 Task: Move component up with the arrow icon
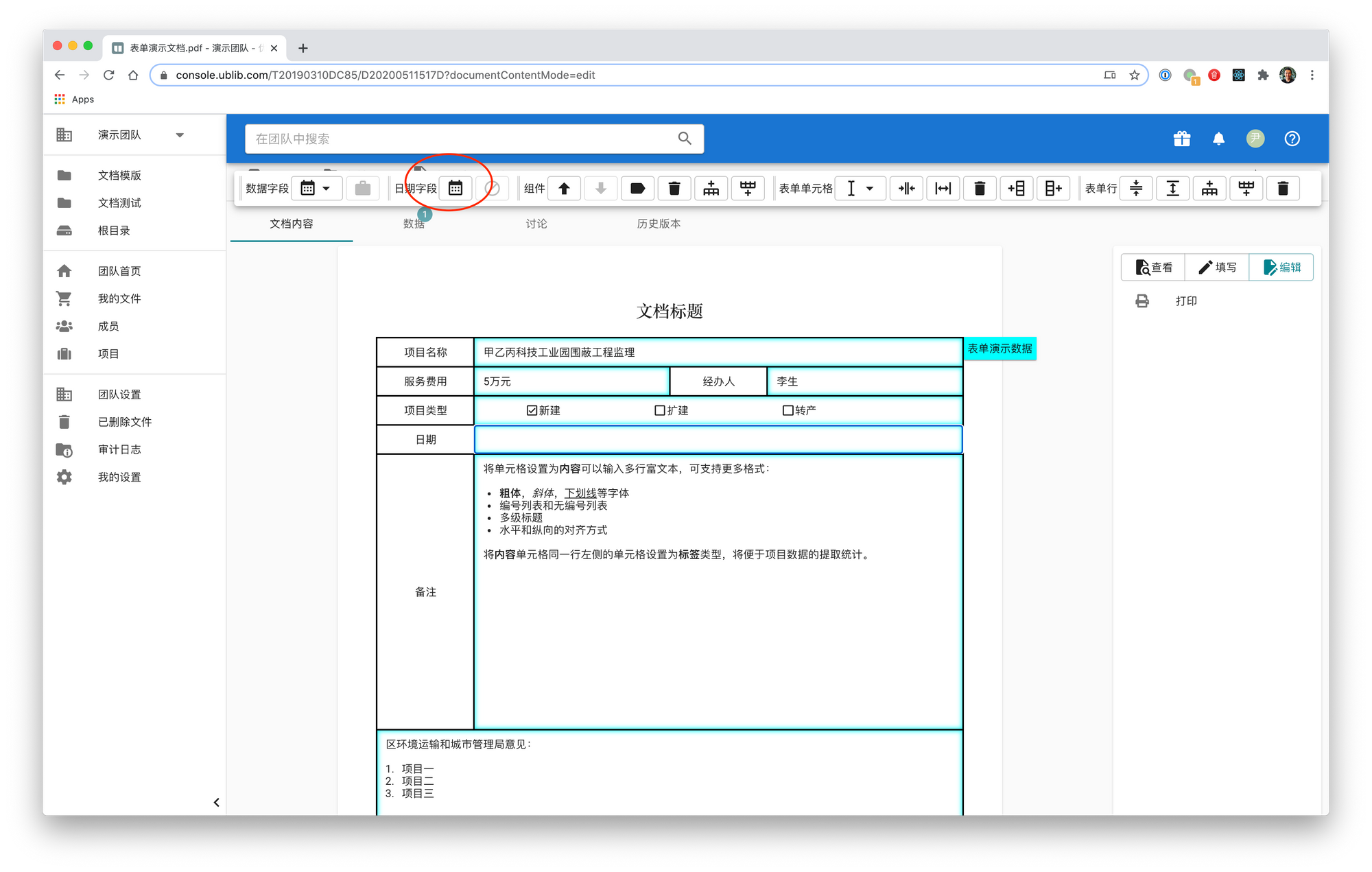coord(564,188)
